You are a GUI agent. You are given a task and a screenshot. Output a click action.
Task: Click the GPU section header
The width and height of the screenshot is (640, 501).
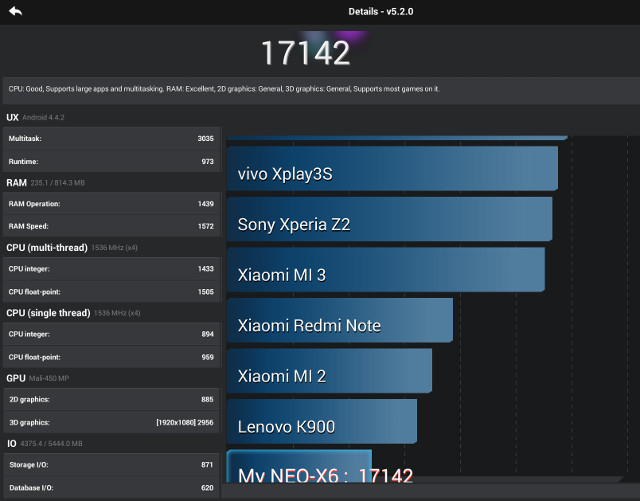tap(16, 378)
